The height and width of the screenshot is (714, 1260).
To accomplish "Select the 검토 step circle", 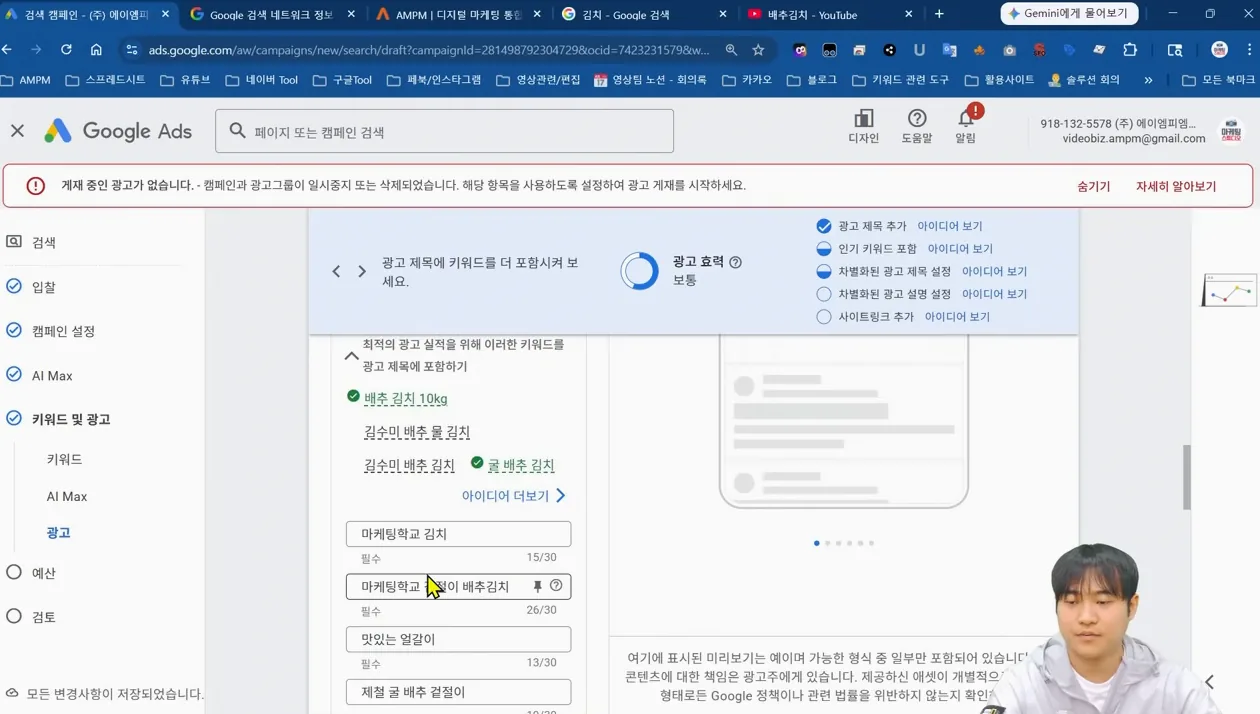I will click(14, 616).
